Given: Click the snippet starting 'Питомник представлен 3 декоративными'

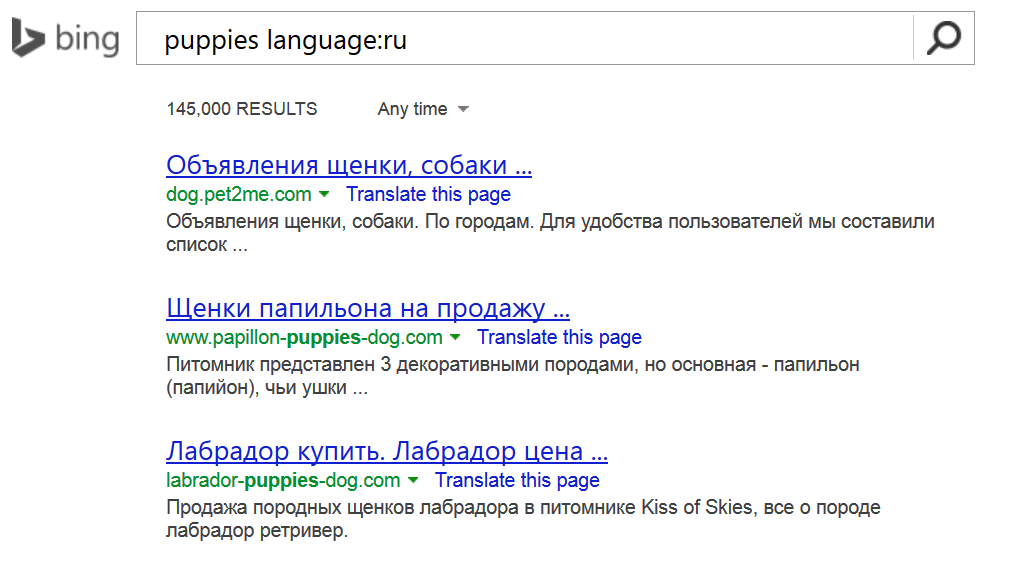Looking at the screenshot, I should pyautogui.click(x=513, y=376).
